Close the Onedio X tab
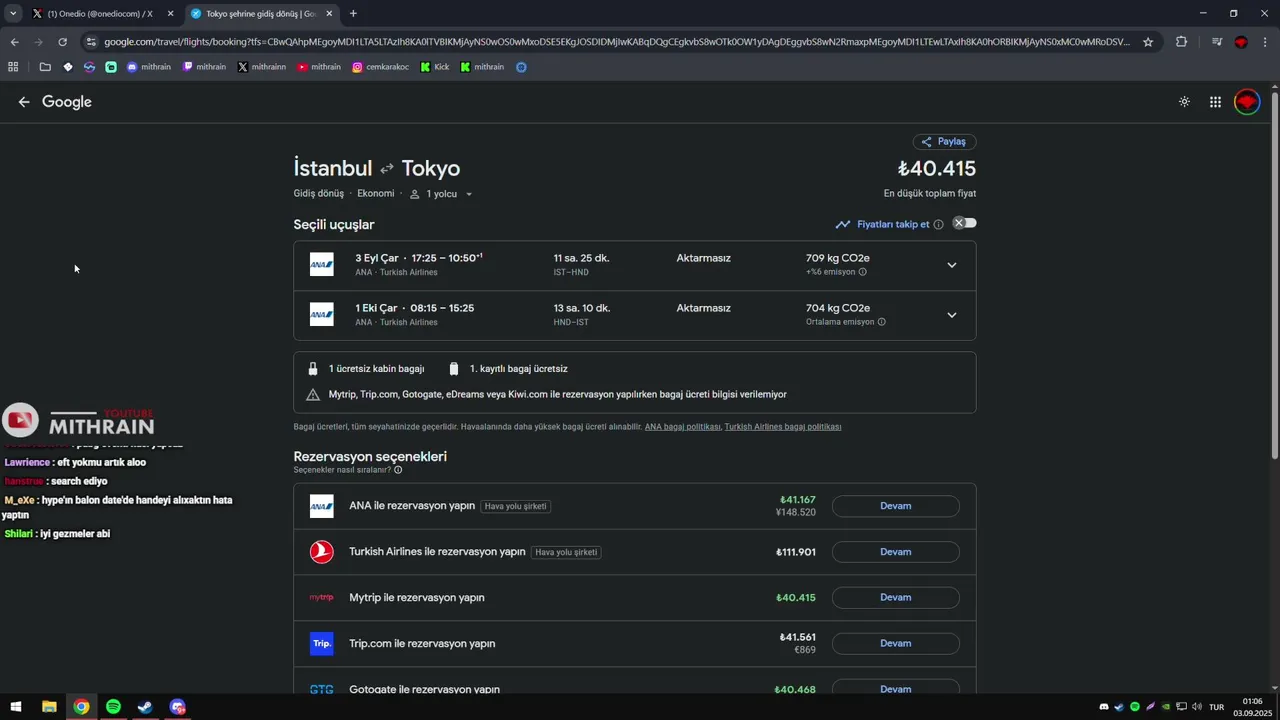The width and height of the screenshot is (1280, 720). (x=170, y=14)
